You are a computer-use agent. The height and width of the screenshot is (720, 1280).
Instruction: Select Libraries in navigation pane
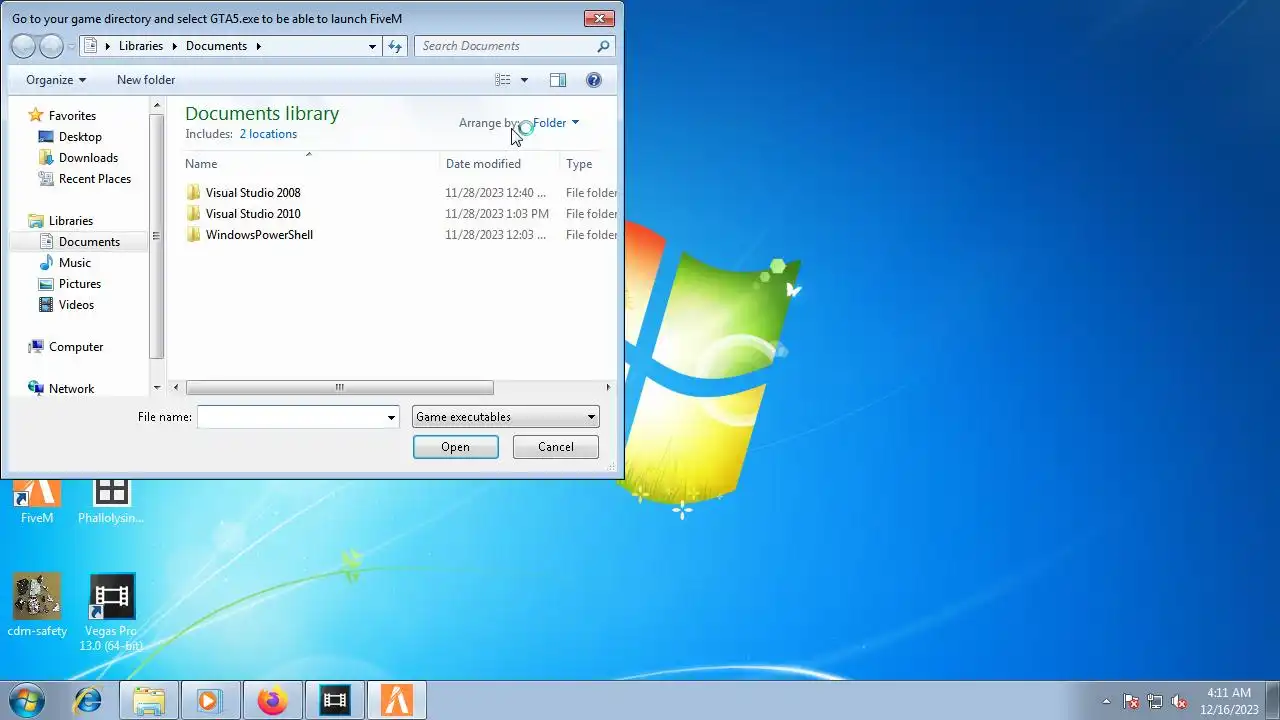coord(71,221)
